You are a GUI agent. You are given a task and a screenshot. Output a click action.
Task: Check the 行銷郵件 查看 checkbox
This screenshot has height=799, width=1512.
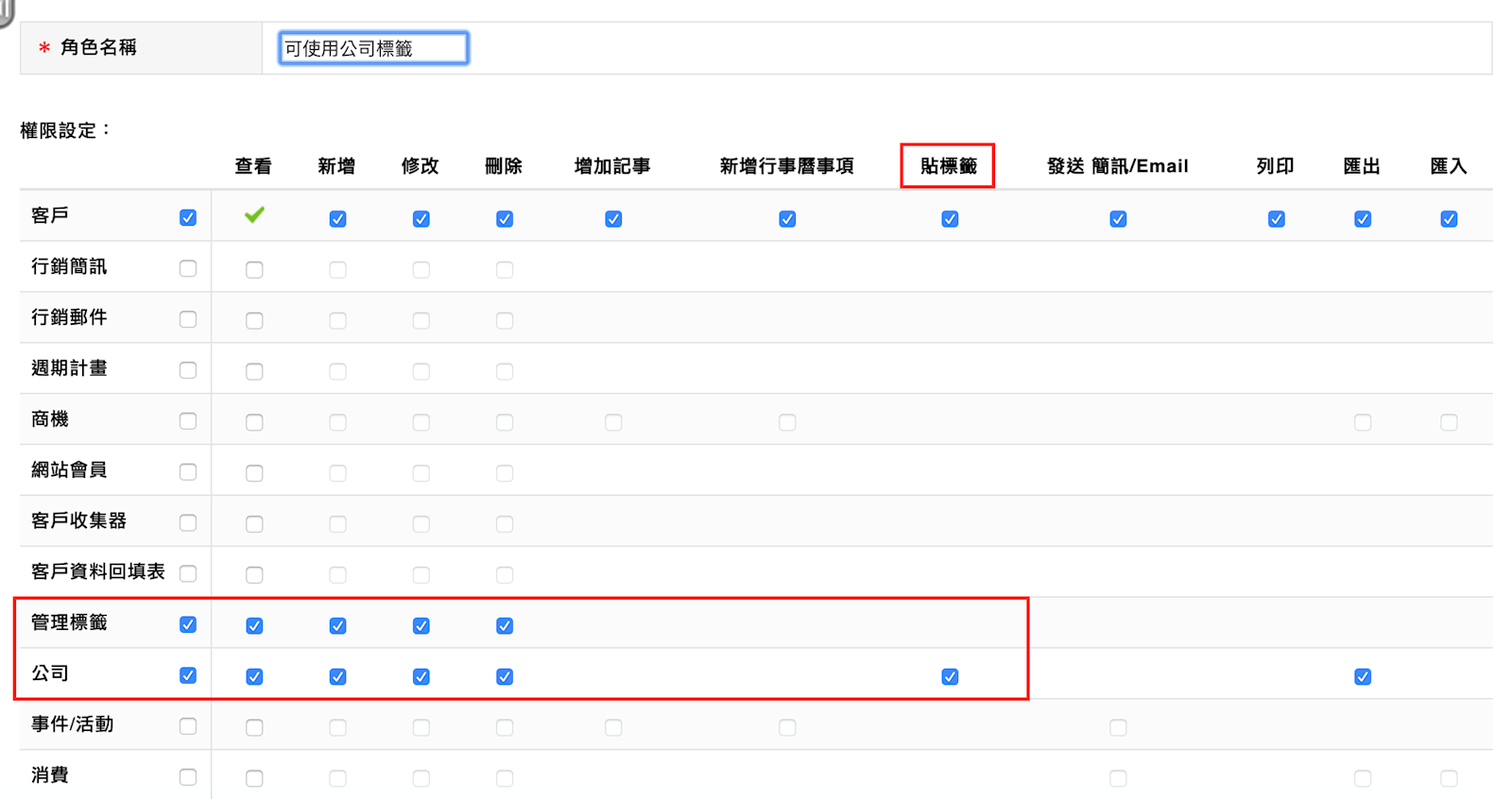pyautogui.click(x=254, y=321)
